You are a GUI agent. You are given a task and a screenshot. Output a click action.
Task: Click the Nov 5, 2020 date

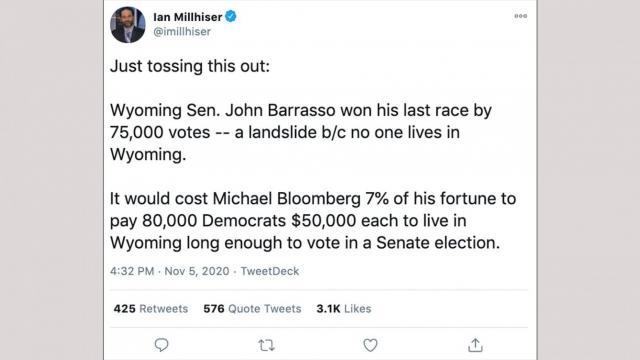(x=197, y=271)
